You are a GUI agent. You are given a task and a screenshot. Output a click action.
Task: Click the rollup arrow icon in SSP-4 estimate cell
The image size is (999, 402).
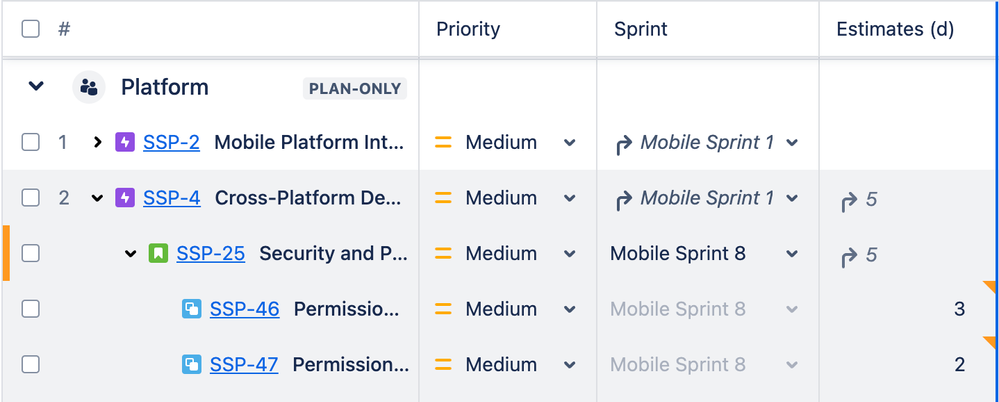pyautogui.click(x=849, y=201)
